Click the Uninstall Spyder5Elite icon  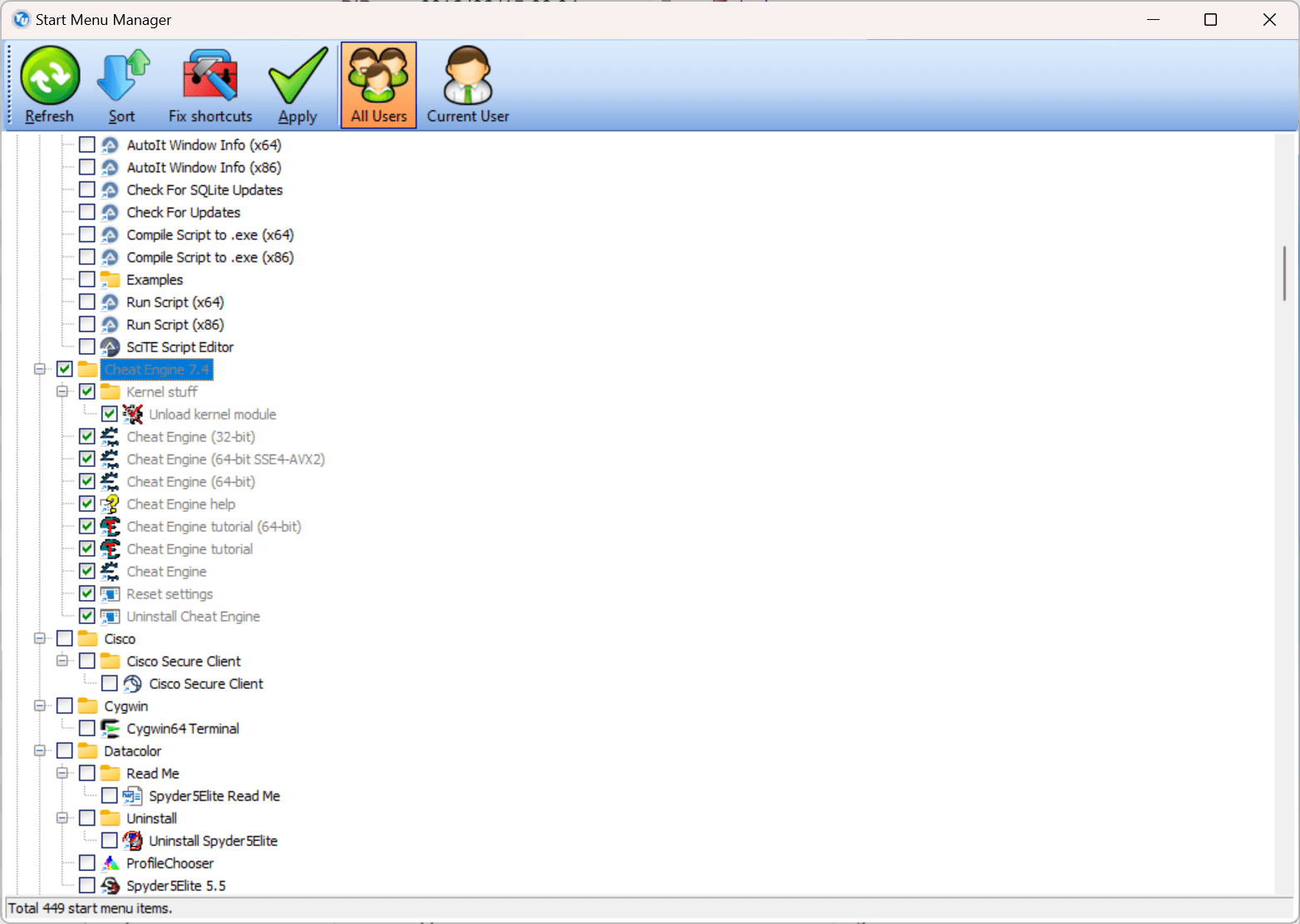click(132, 841)
